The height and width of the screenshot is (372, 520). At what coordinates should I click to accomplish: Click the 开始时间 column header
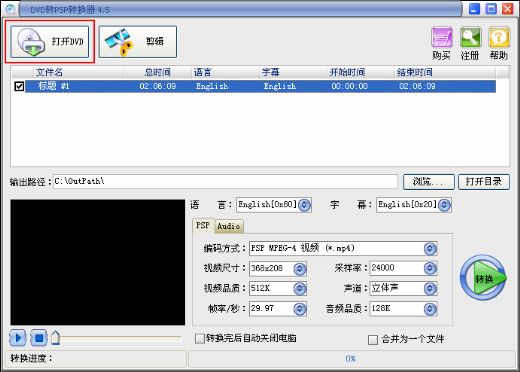point(347,72)
